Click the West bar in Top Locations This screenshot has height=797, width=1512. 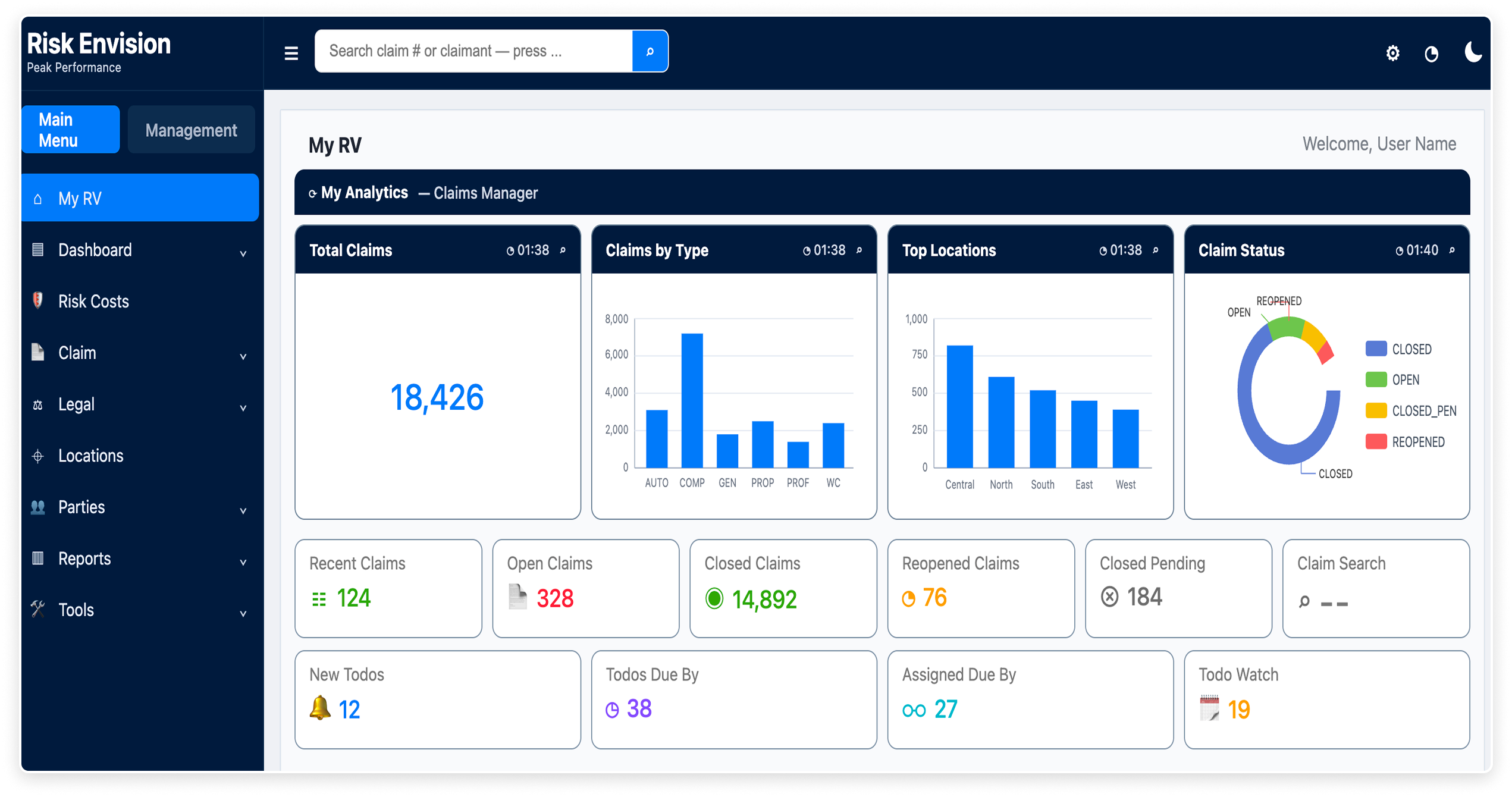point(1125,439)
